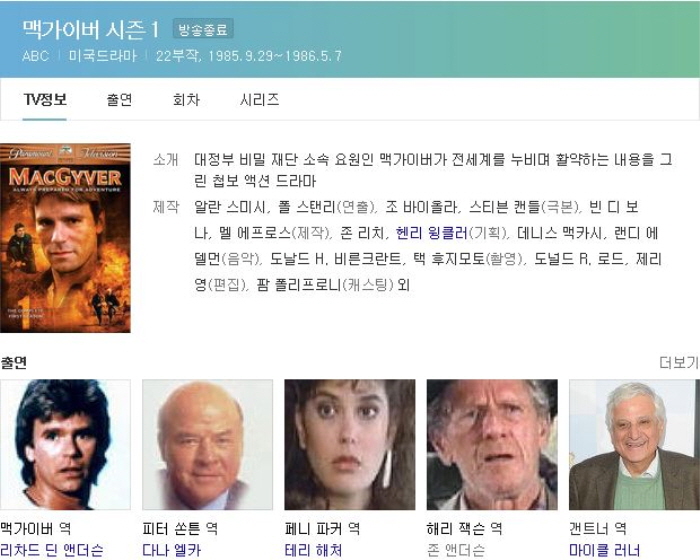Open the 마이클 러너 cast photo
This screenshot has height=560, width=700.
(634, 445)
